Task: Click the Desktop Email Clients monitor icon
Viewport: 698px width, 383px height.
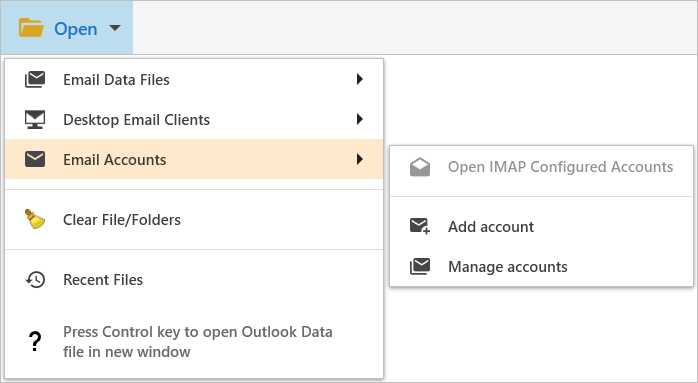Action: click(x=35, y=119)
